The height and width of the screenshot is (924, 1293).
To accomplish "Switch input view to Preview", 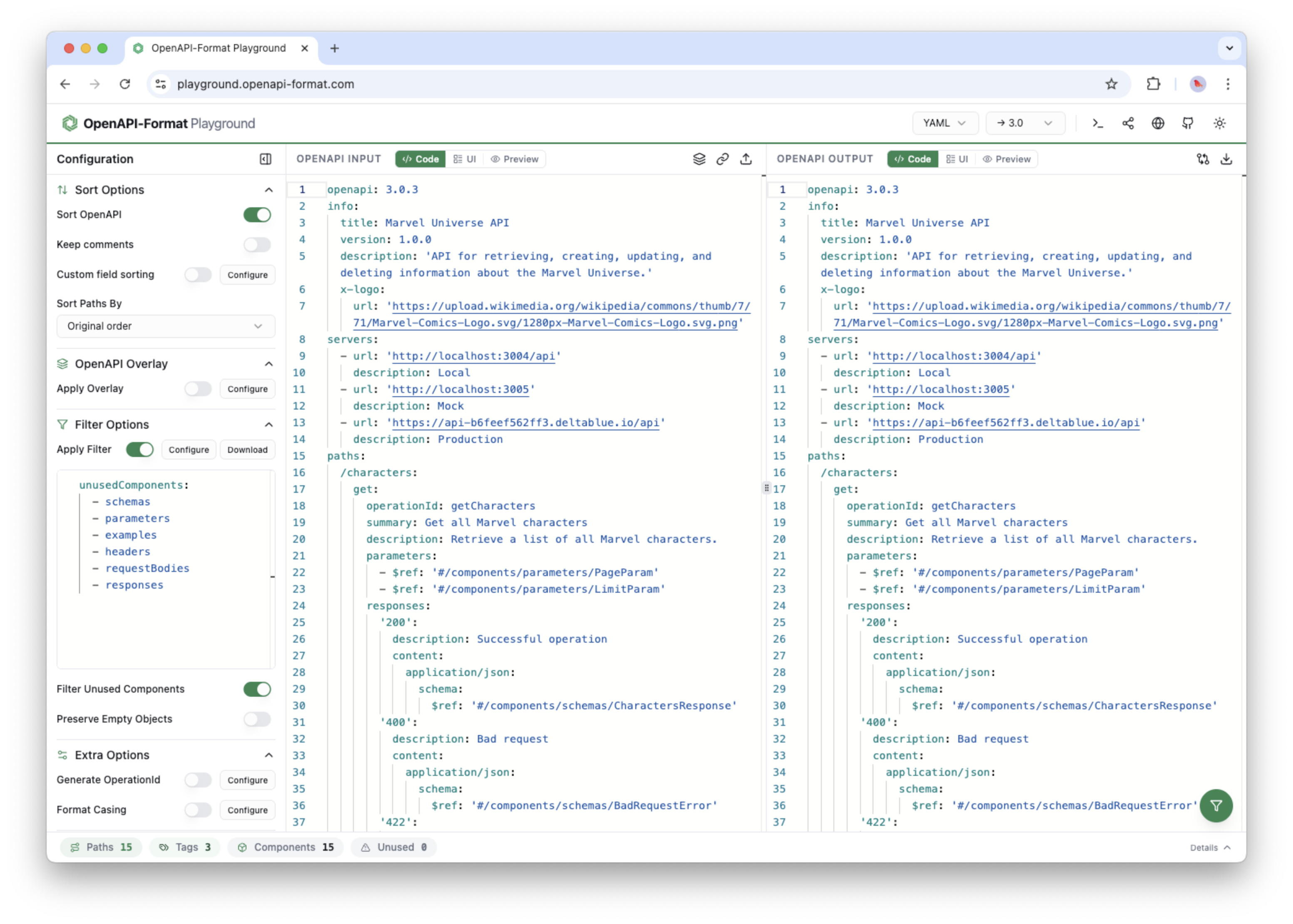I will [514, 159].
